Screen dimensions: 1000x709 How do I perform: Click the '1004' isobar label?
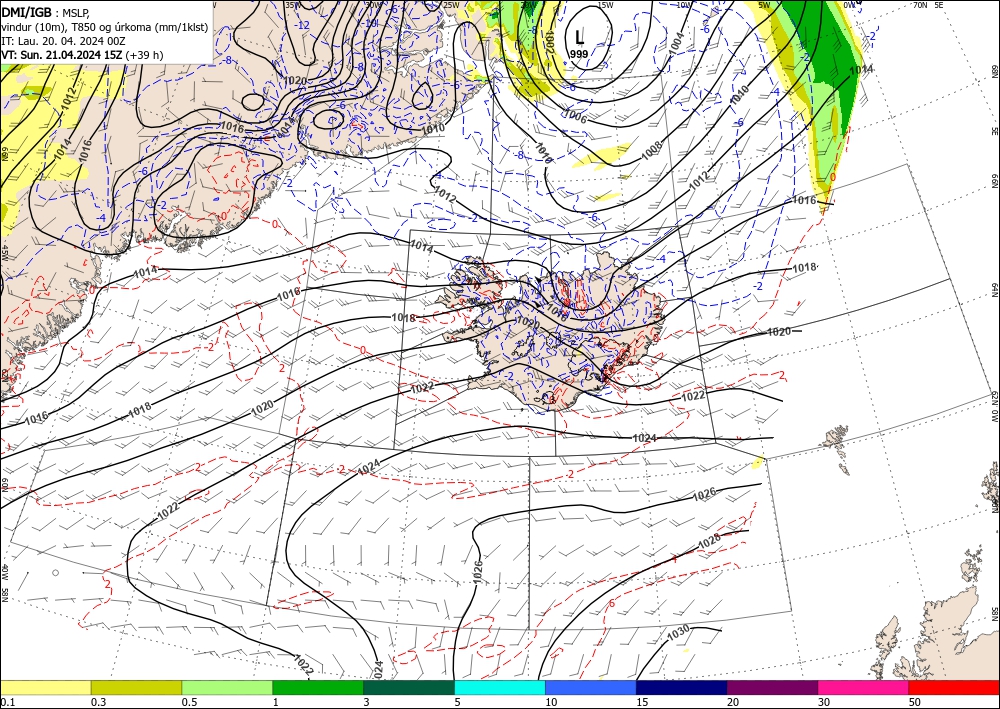click(x=676, y=41)
